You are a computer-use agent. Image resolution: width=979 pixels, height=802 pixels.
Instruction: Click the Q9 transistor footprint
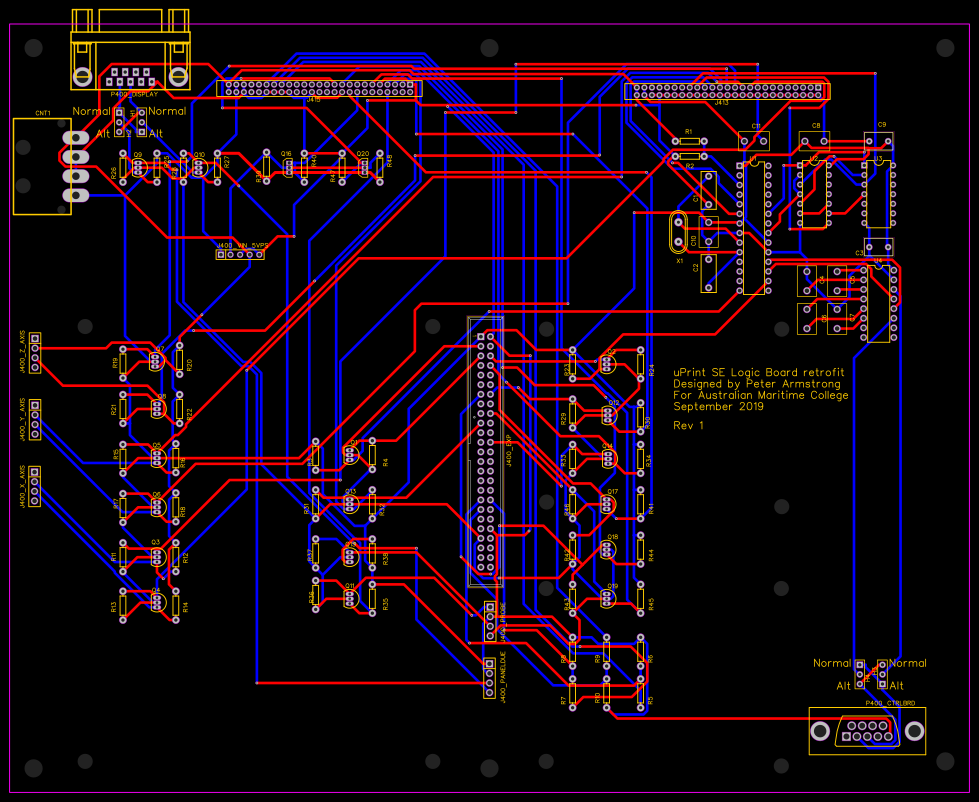click(139, 168)
